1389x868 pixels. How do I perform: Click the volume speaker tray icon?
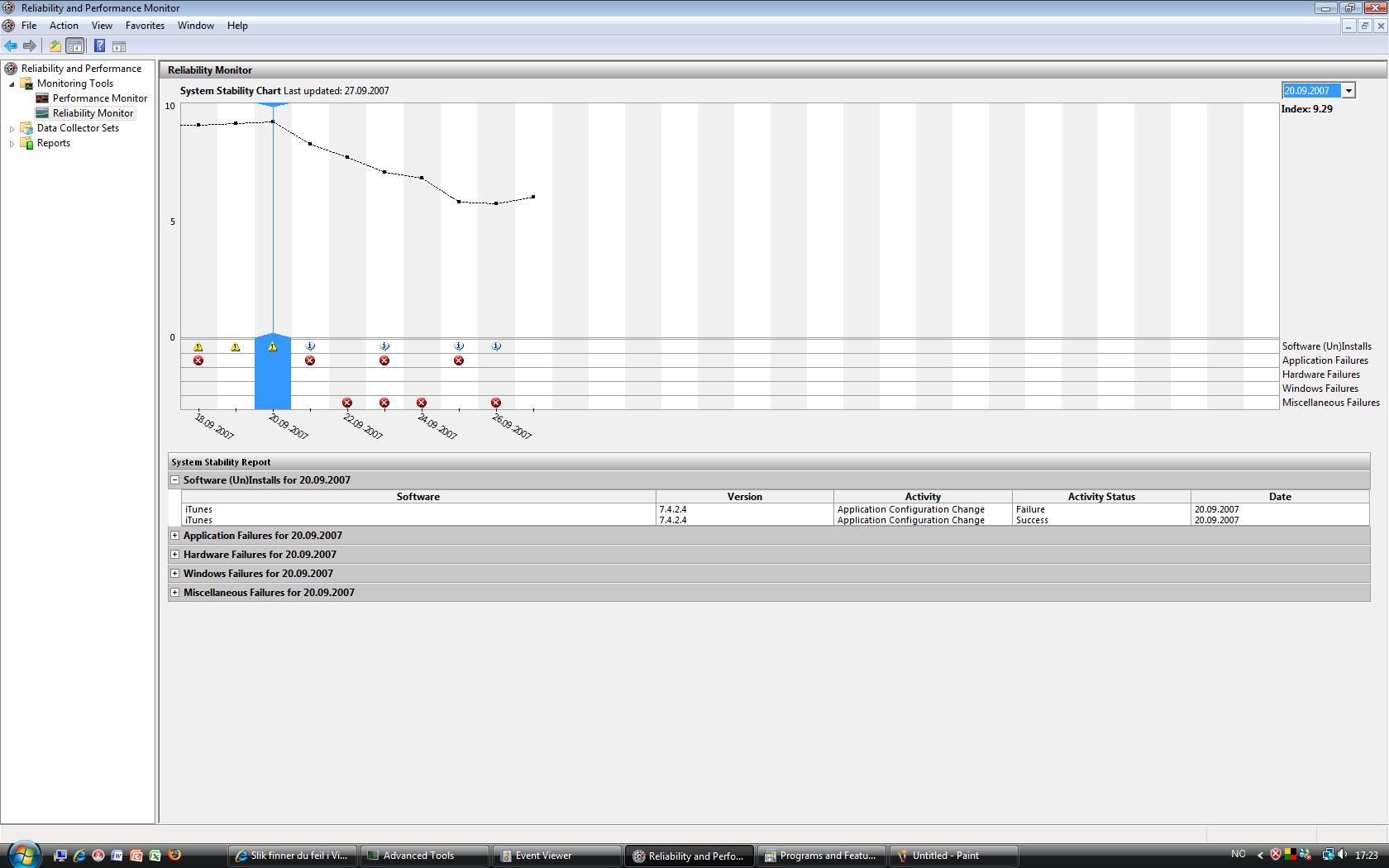pos(1341,855)
